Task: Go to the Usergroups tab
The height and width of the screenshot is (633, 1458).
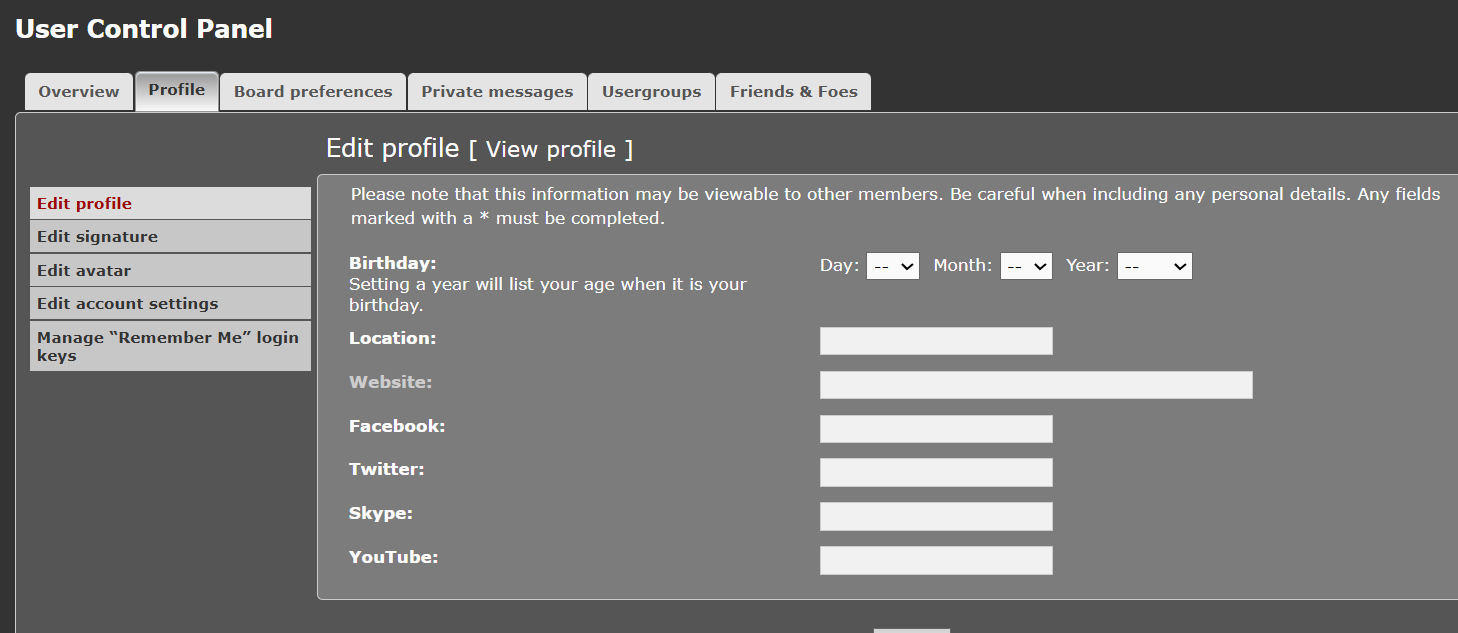Action: click(x=651, y=92)
